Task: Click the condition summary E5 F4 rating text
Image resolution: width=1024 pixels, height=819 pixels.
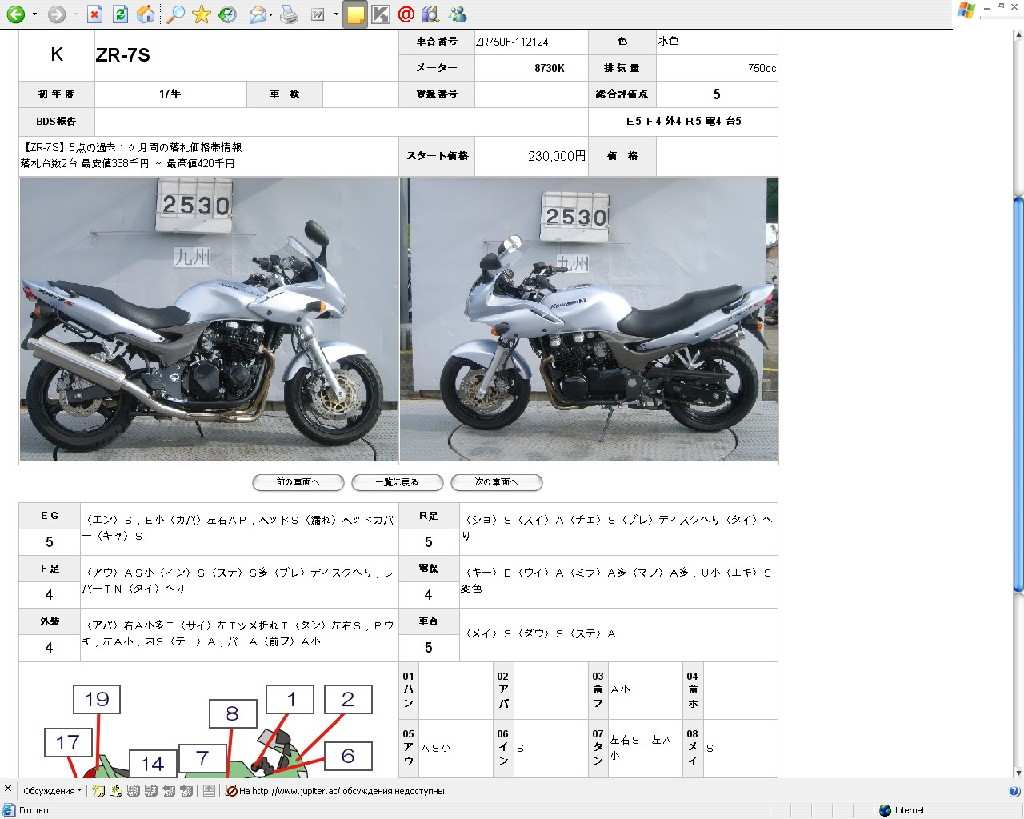Action: coord(683,121)
